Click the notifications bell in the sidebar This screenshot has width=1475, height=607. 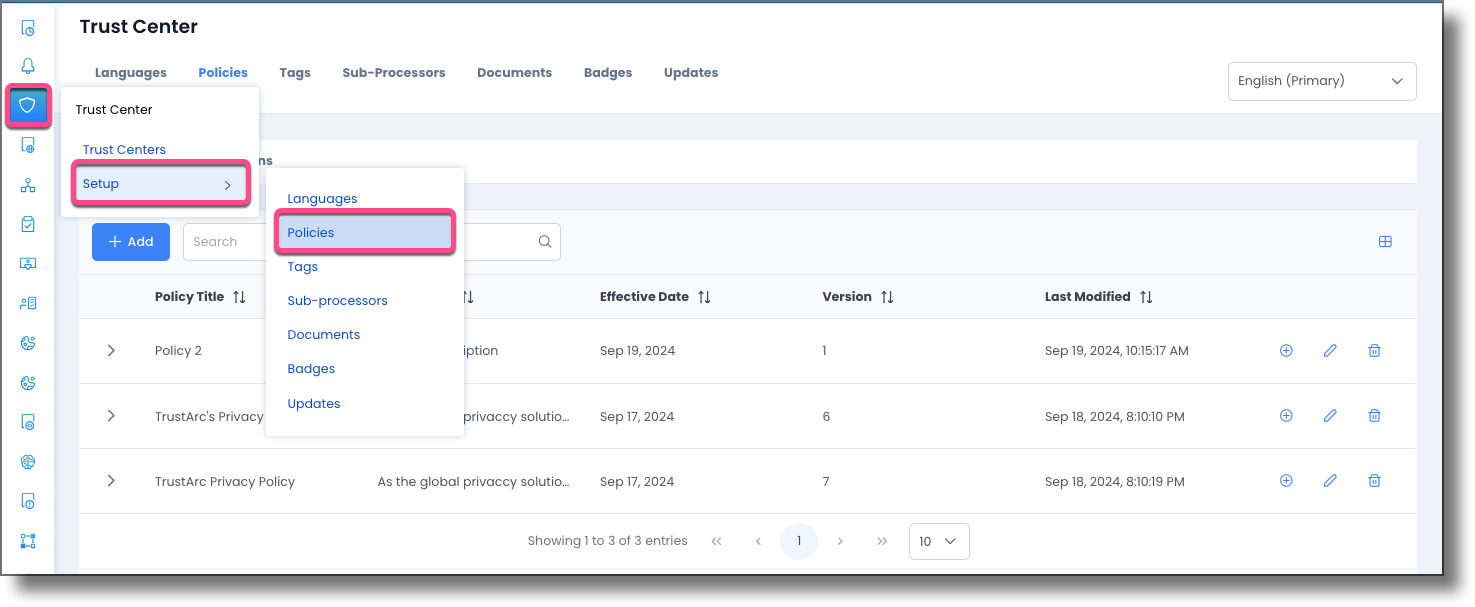pos(27,65)
